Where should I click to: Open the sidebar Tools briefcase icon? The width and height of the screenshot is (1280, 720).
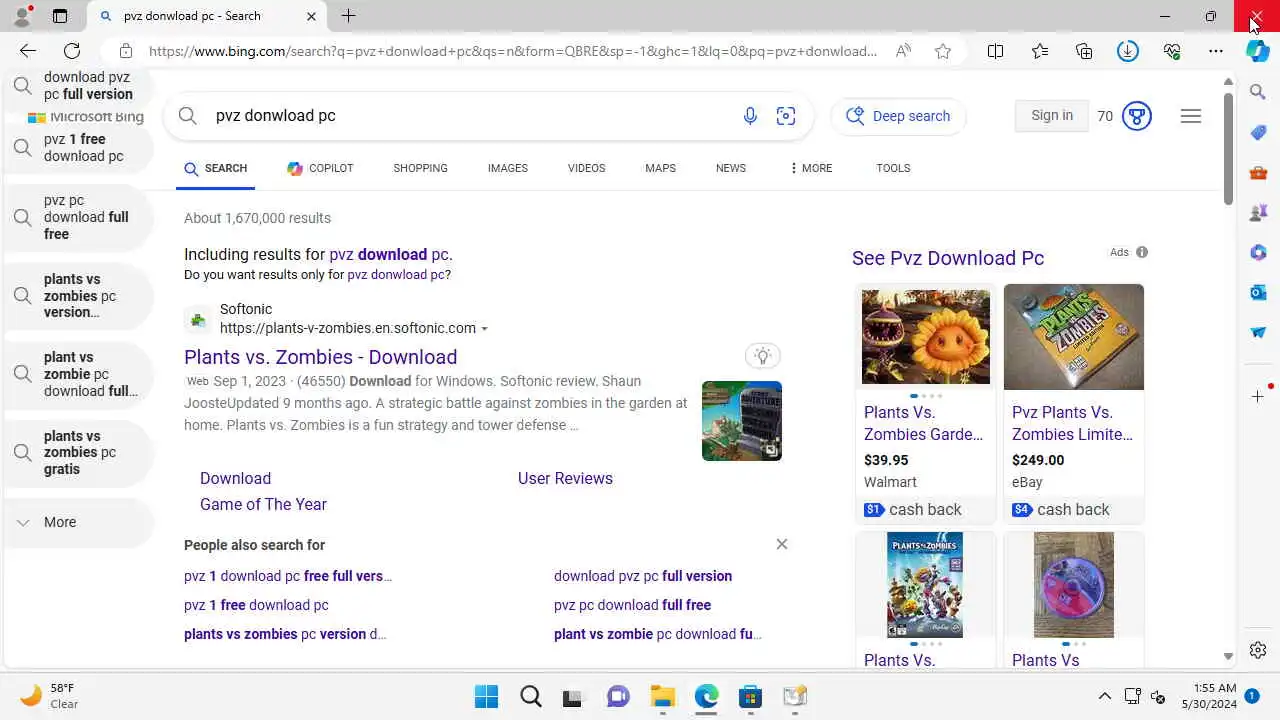[1258, 173]
